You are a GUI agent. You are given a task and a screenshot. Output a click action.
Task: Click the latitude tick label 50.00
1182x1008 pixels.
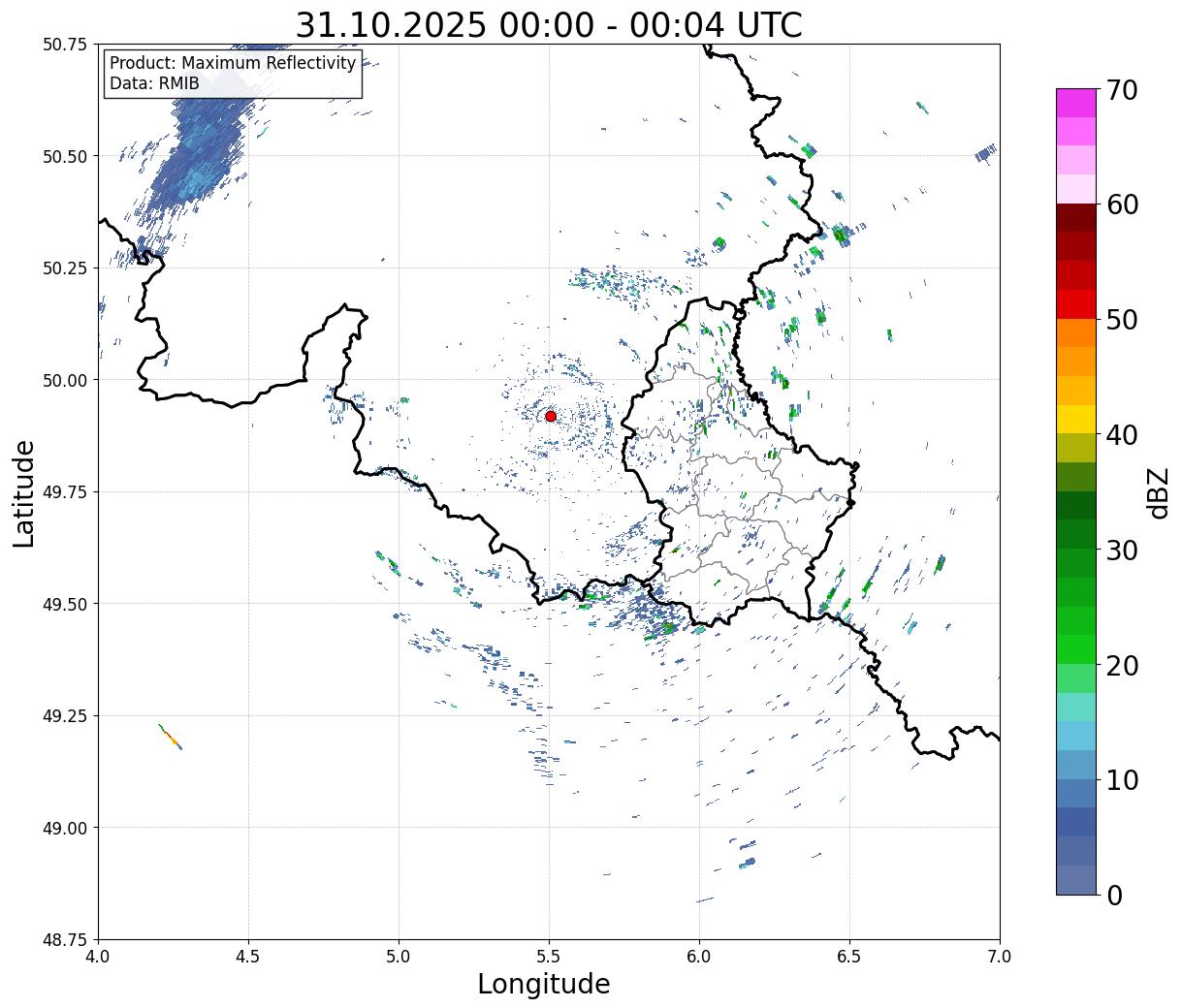tap(65, 380)
